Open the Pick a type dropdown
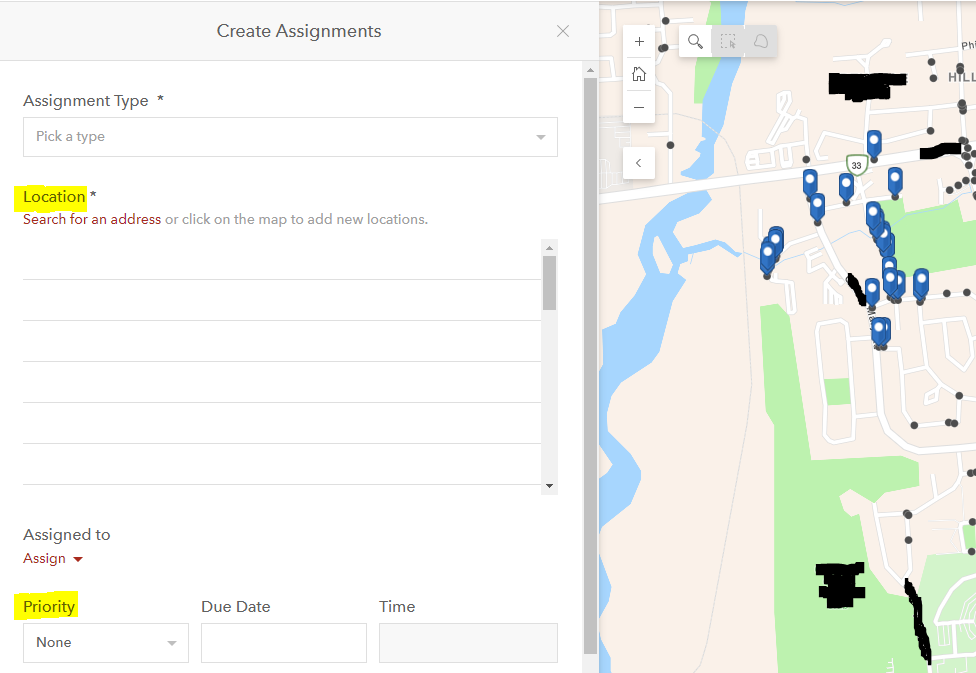 tap(290, 137)
